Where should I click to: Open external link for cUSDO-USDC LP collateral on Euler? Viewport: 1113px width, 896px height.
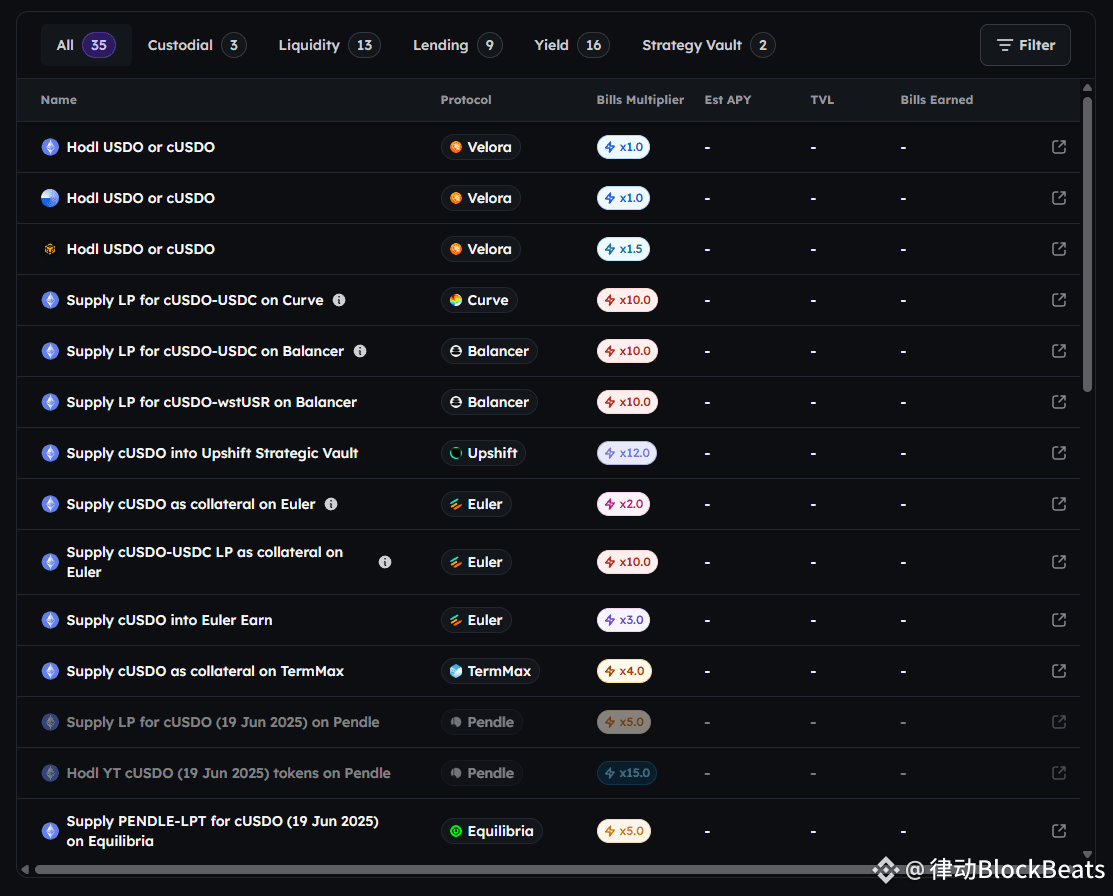click(1058, 562)
